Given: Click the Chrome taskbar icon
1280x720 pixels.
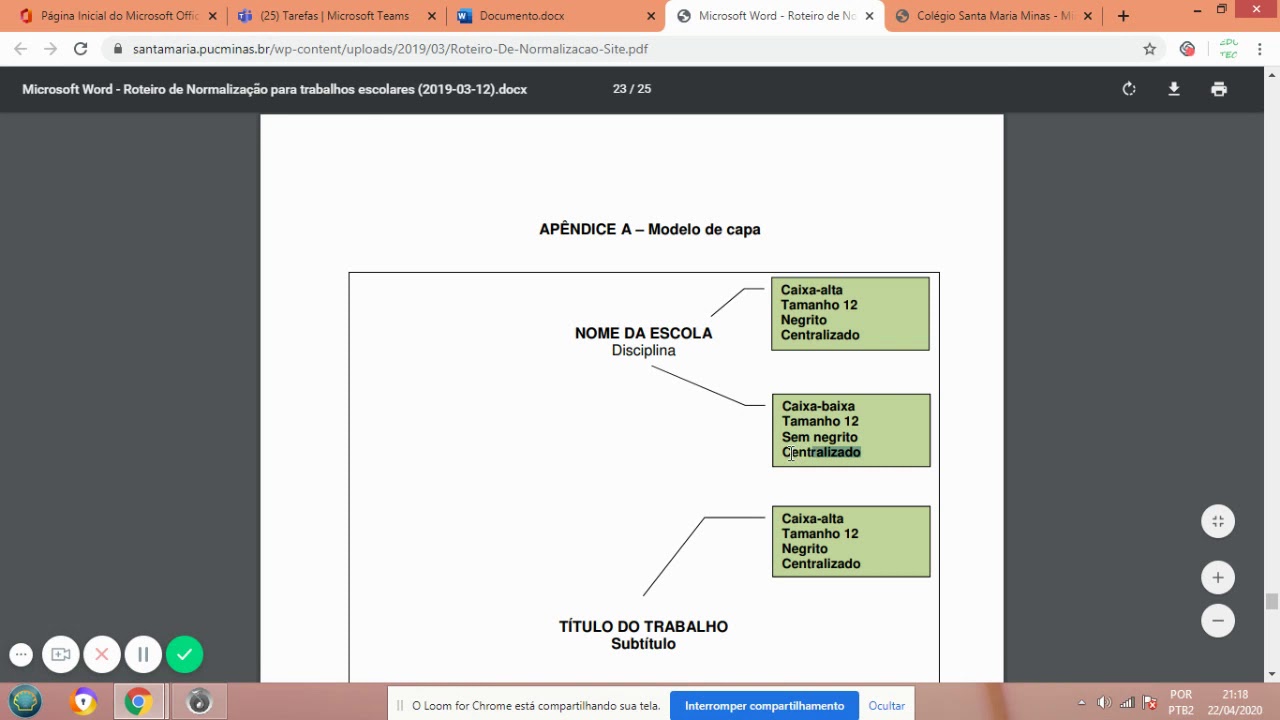Looking at the screenshot, I should [139, 702].
